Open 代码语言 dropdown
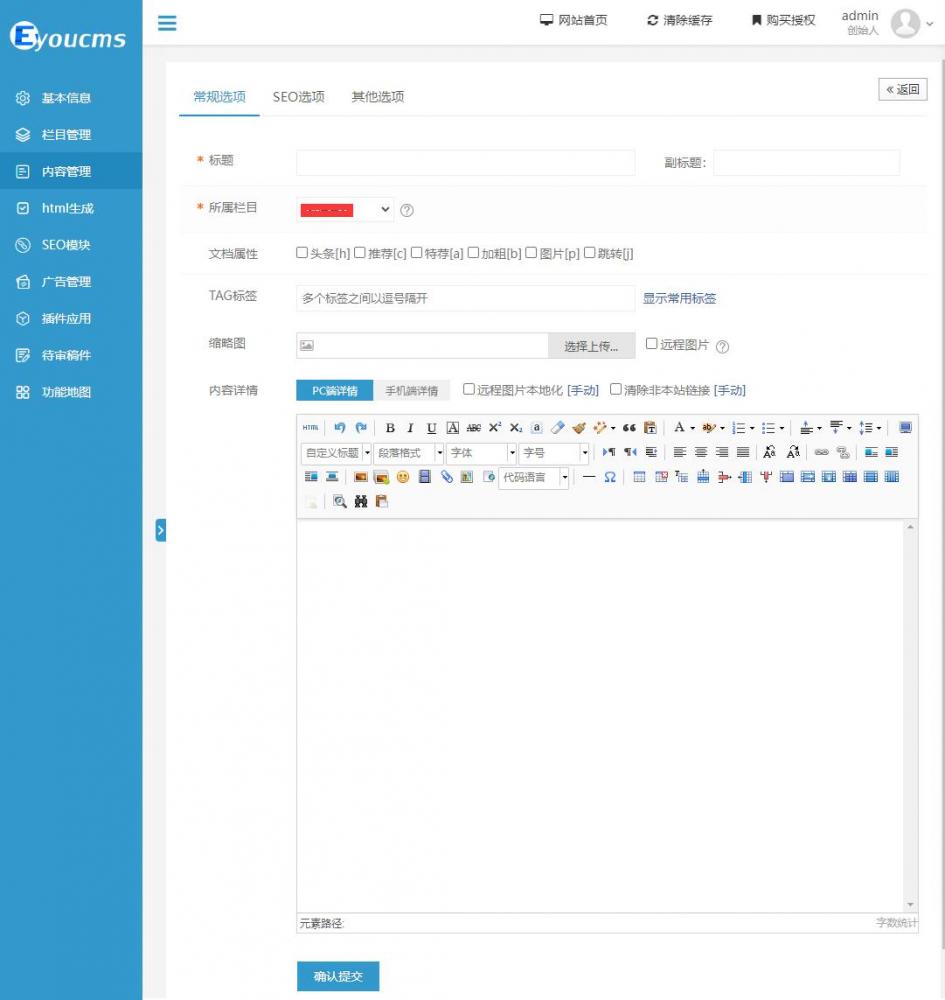 tap(565, 477)
